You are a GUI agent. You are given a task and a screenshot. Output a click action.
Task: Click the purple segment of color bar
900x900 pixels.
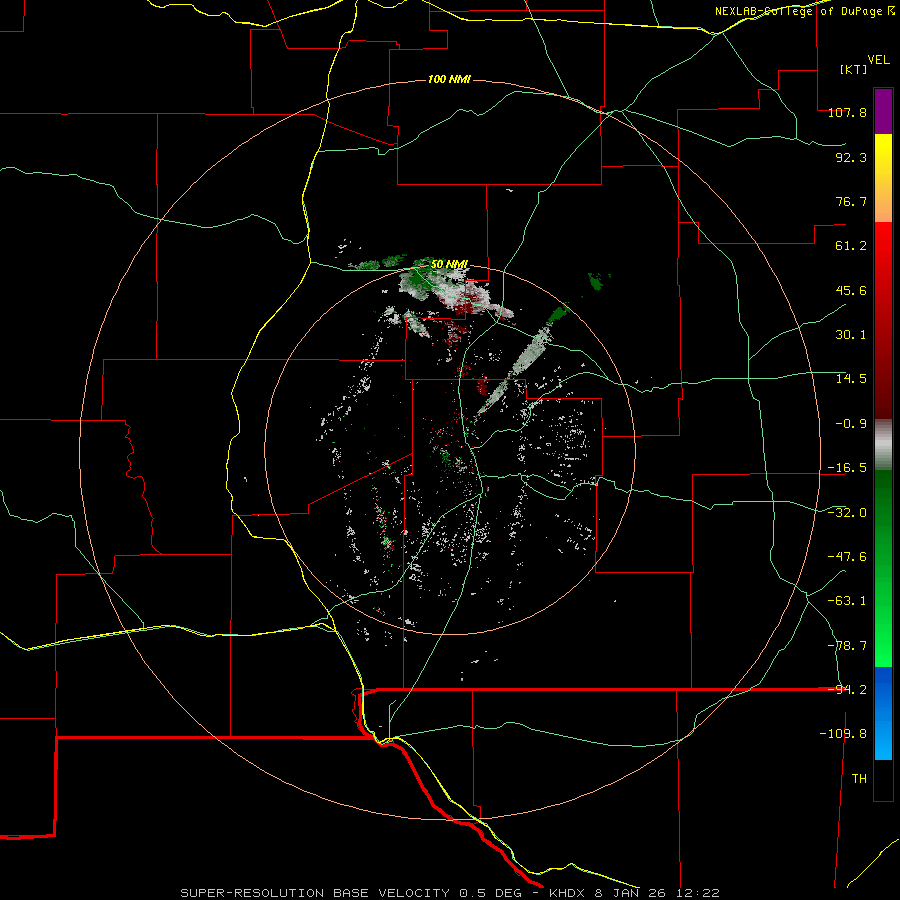(x=883, y=111)
